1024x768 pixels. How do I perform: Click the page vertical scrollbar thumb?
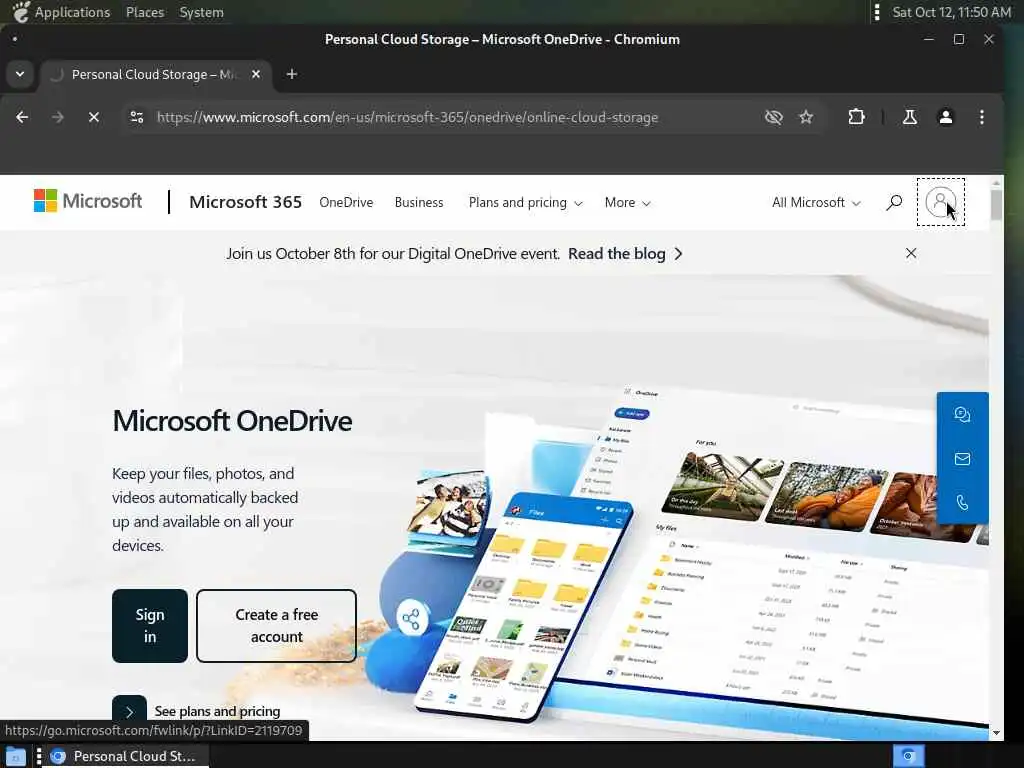[x=996, y=204]
